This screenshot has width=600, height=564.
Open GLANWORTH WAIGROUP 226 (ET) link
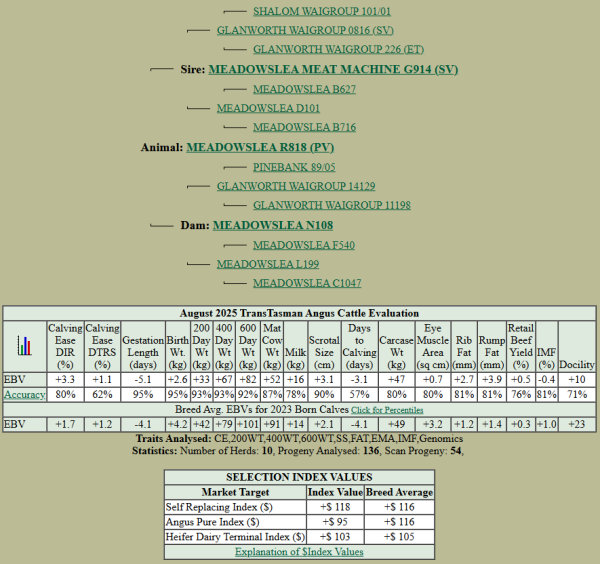(338, 49)
